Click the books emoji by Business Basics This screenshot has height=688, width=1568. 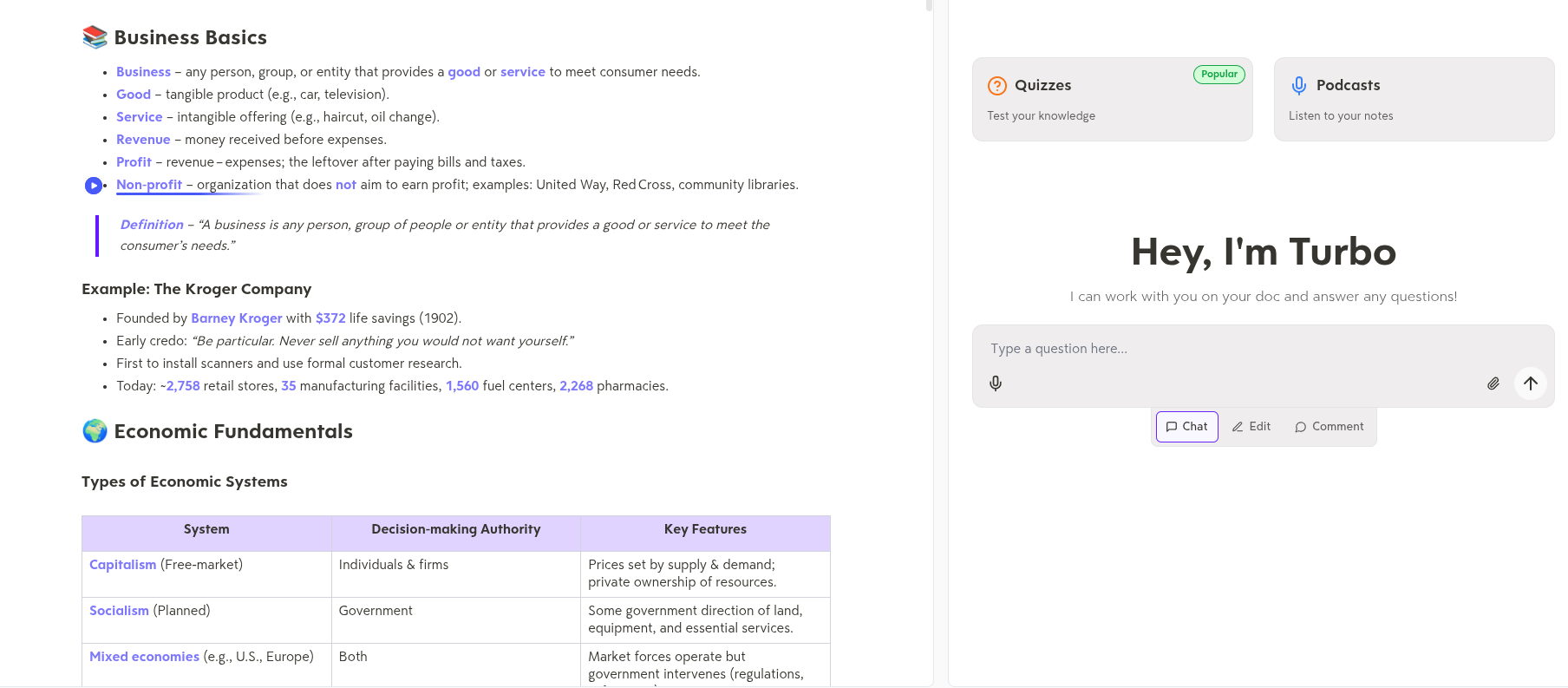coord(95,36)
